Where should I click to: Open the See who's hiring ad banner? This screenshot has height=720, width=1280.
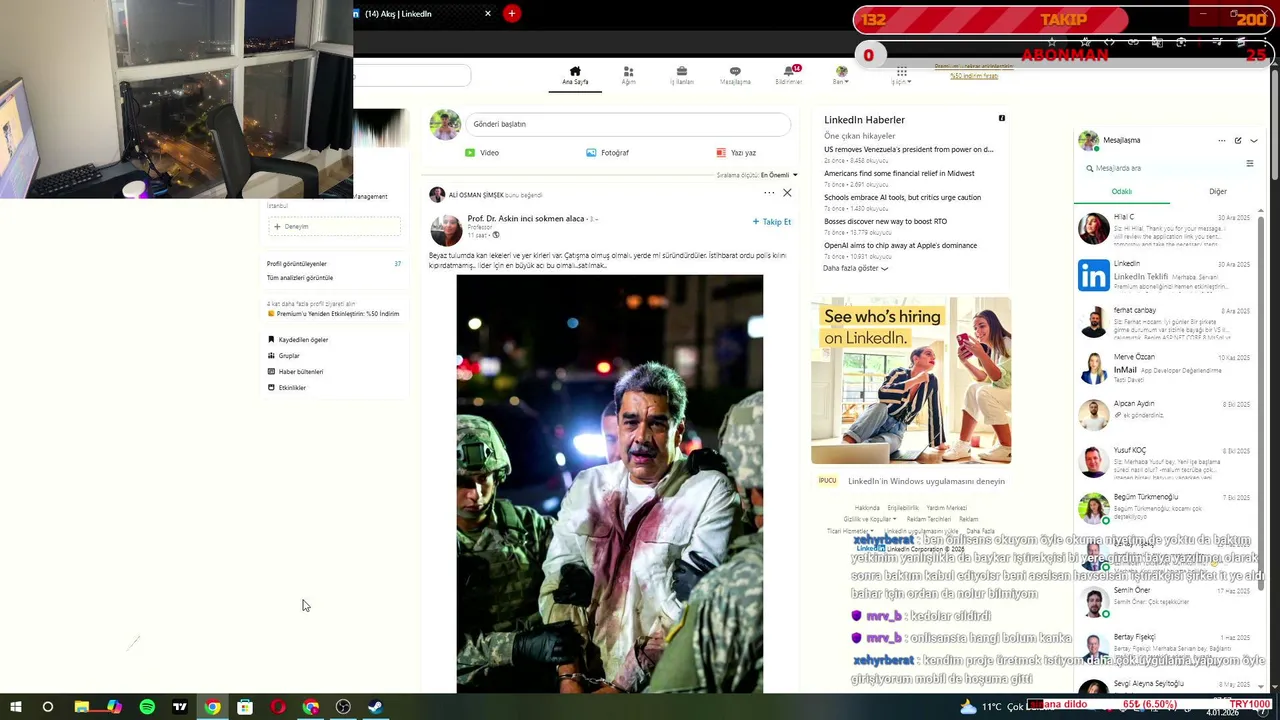coord(911,380)
